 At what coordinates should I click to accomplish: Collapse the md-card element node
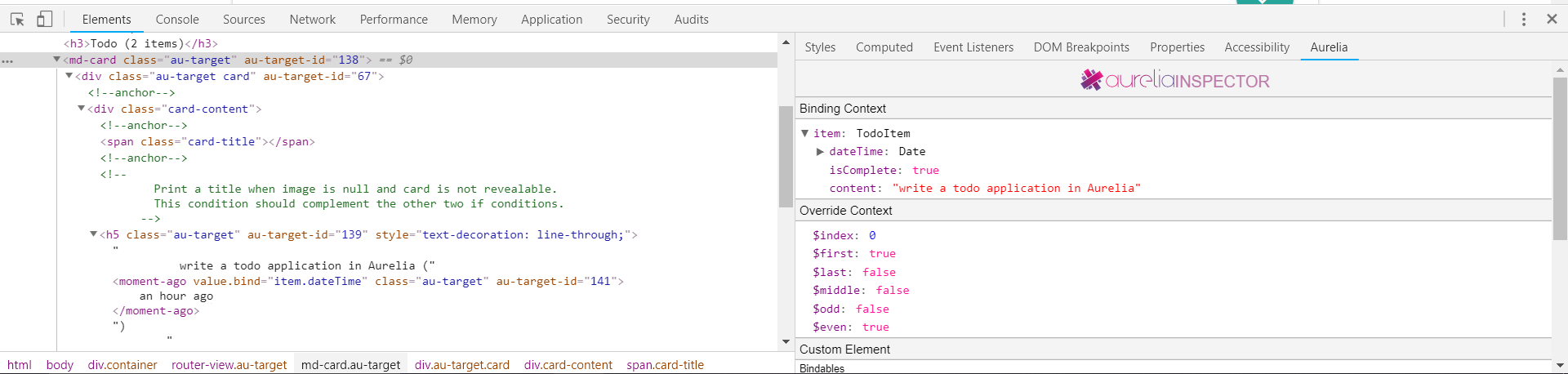coord(56,60)
